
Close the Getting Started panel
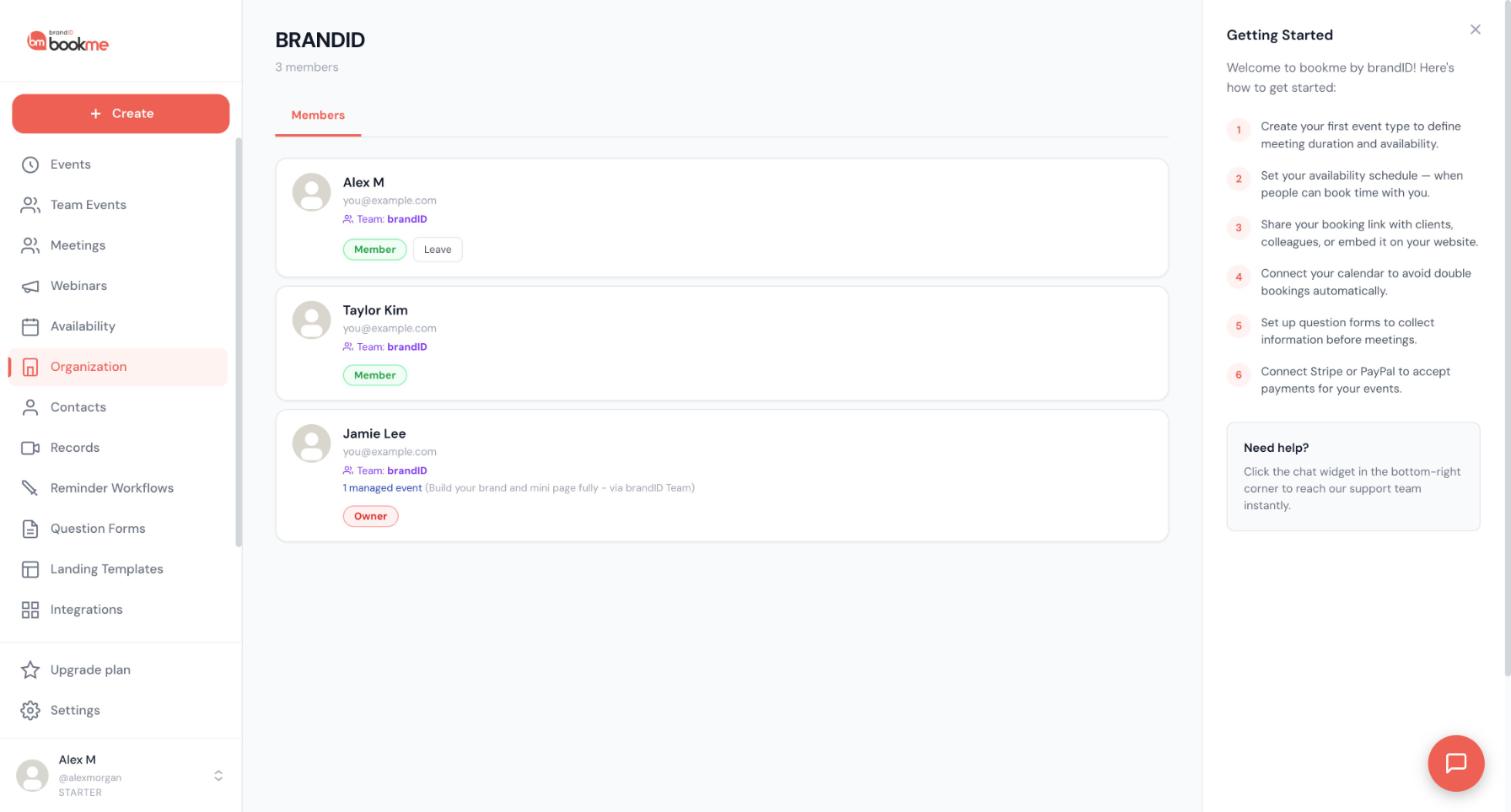[x=1475, y=30]
